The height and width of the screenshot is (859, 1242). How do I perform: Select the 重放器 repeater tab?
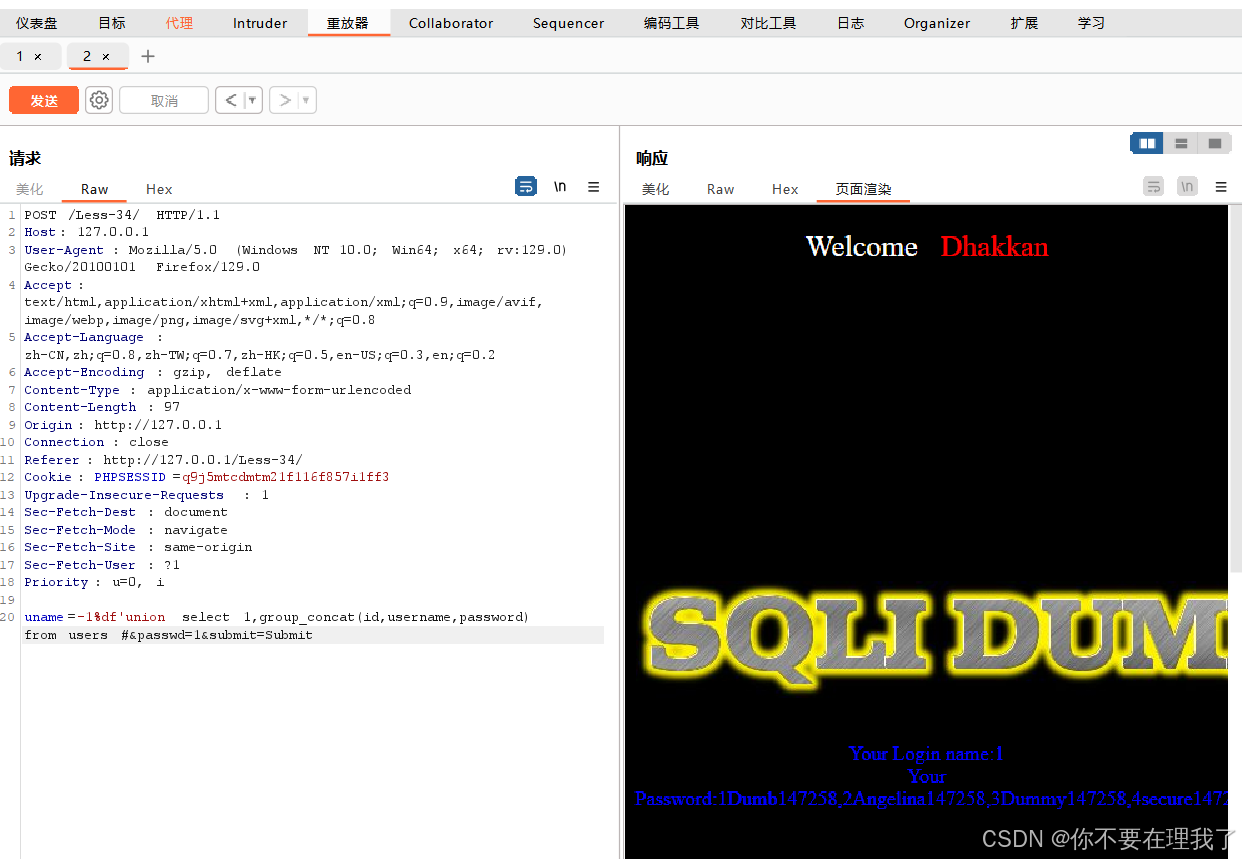coord(348,23)
